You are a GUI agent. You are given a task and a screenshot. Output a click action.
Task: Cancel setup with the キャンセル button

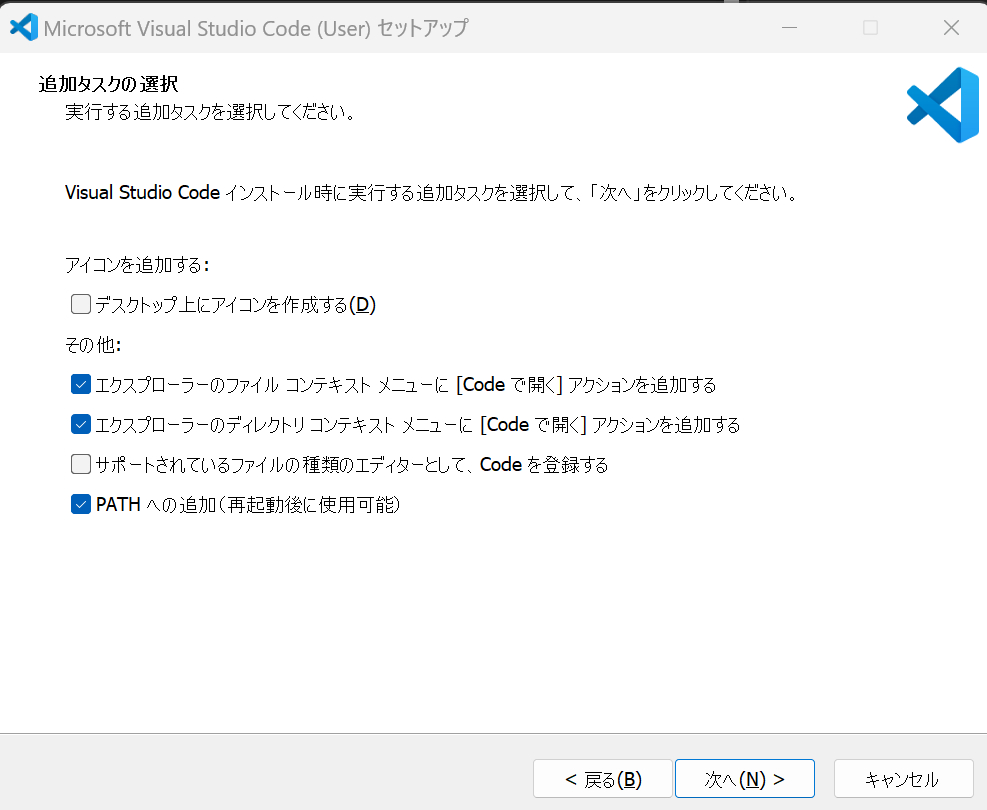[x=903, y=779]
